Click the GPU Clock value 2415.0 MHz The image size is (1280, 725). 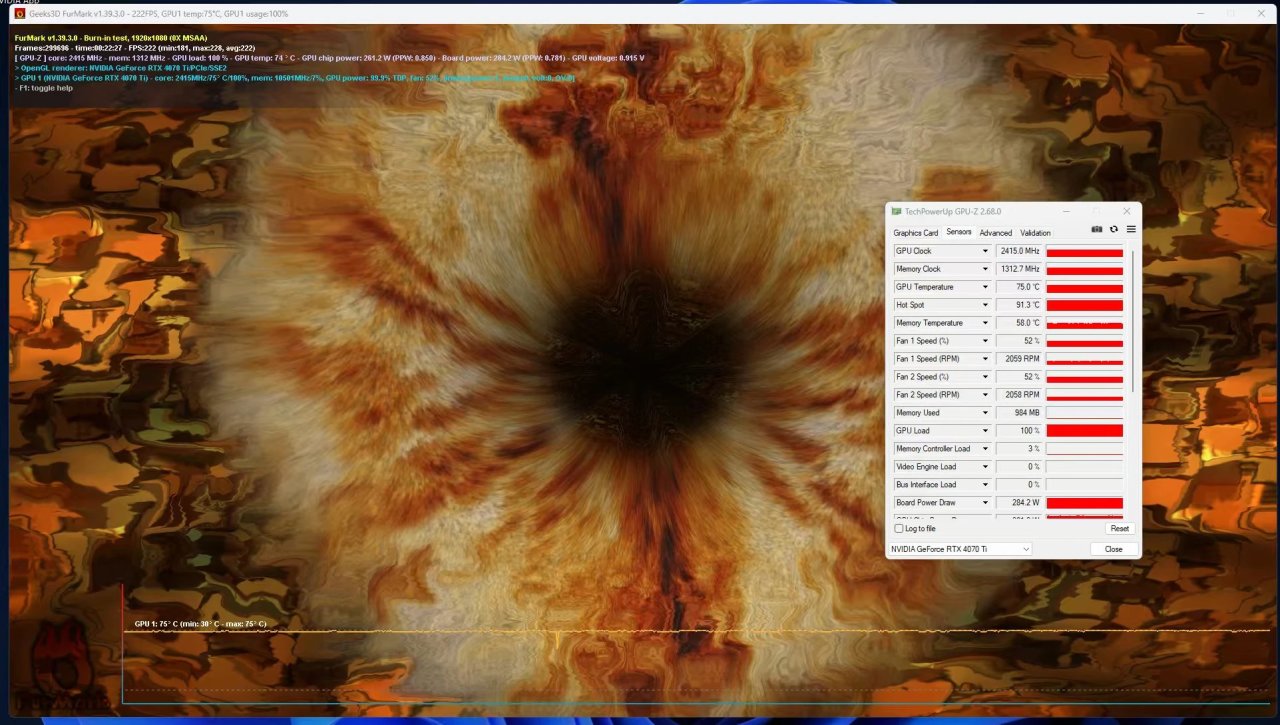point(1019,251)
